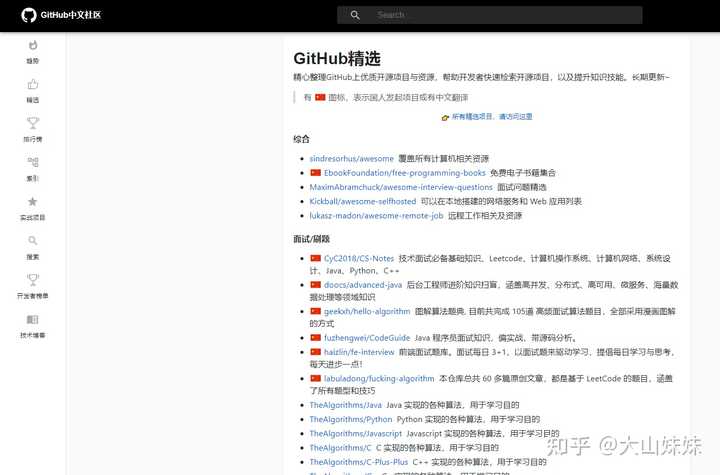Open the 实战项目 star icon in sidebar
Viewport: 720px width, 475px height.
click(x=33, y=202)
